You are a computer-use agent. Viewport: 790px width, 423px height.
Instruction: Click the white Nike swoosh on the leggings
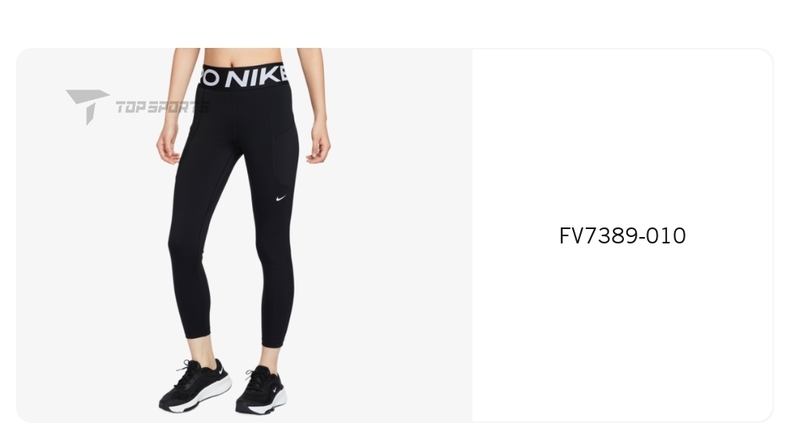point(281,198)
